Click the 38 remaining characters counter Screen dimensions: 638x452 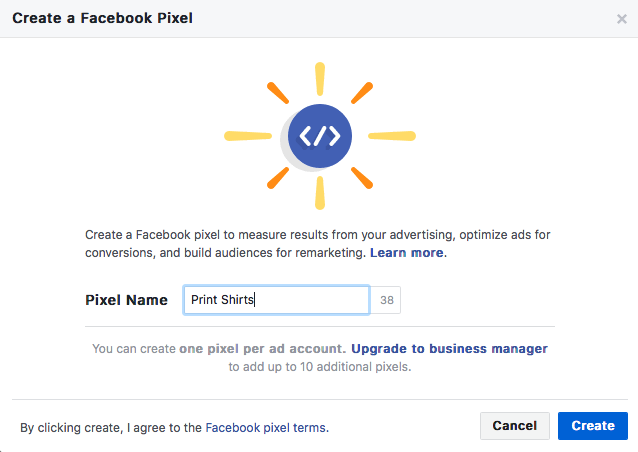click(x=387, y=300)
